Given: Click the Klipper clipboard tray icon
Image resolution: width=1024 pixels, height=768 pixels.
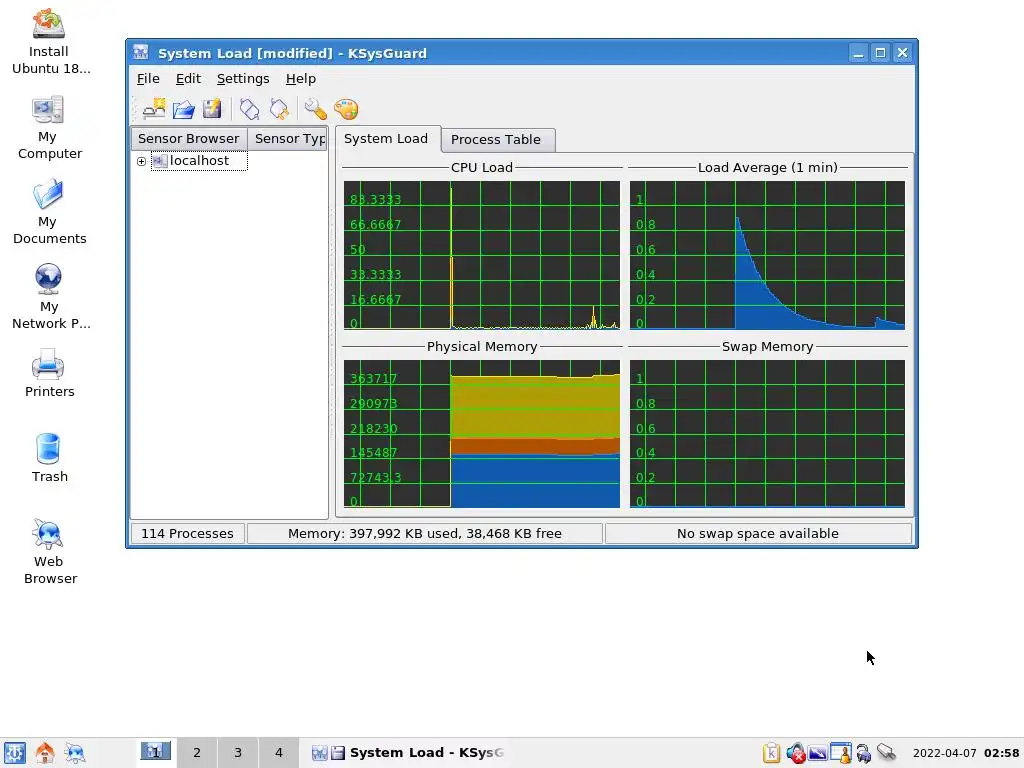Looking at the screenshot, I should pyautogui.click(x=771, y=753).
